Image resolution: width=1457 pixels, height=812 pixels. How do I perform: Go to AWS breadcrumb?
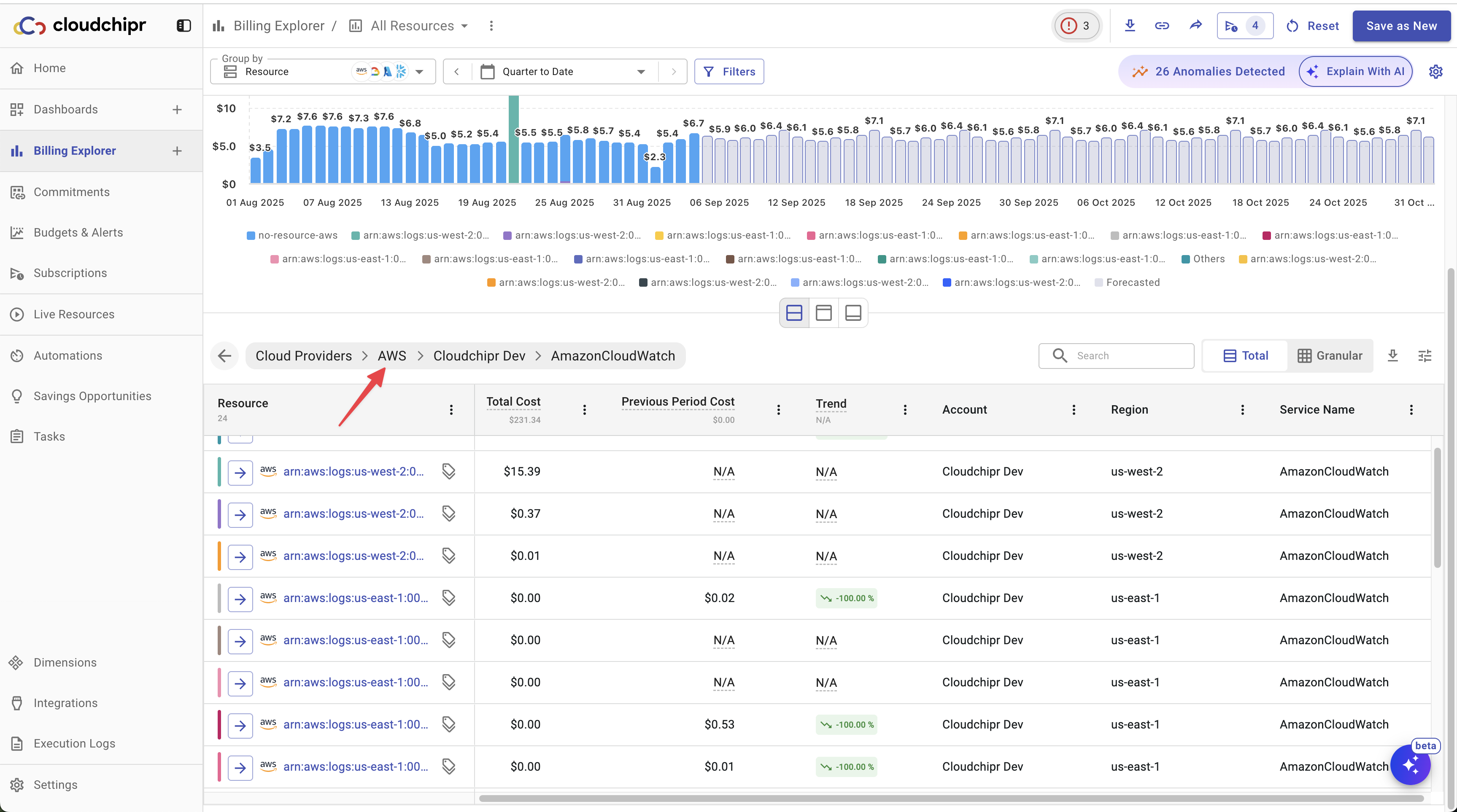click(x=391, y=356)
